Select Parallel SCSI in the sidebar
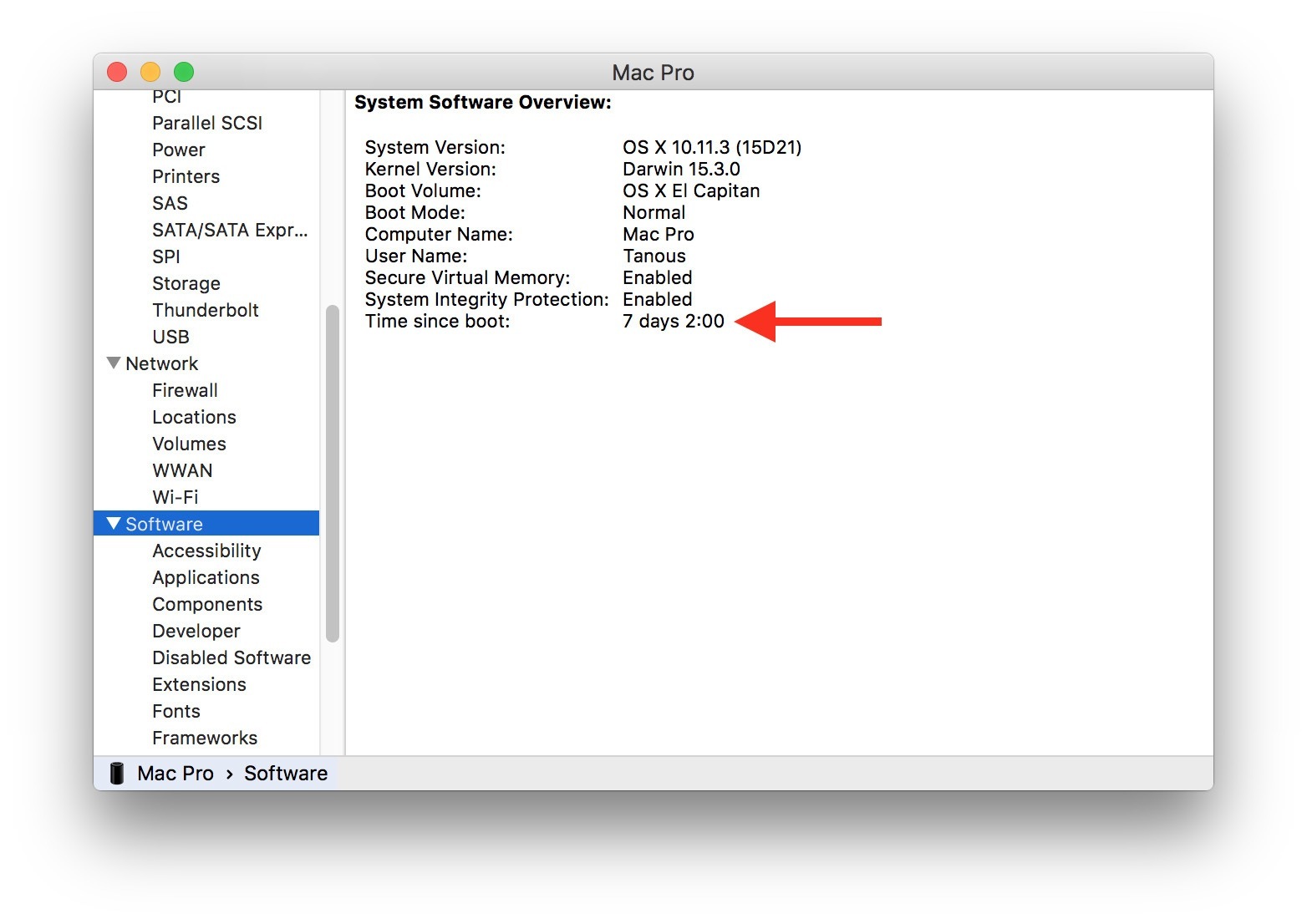This screenshot has width=1307, height=924. pyautogui.click(x=207, y=123)
